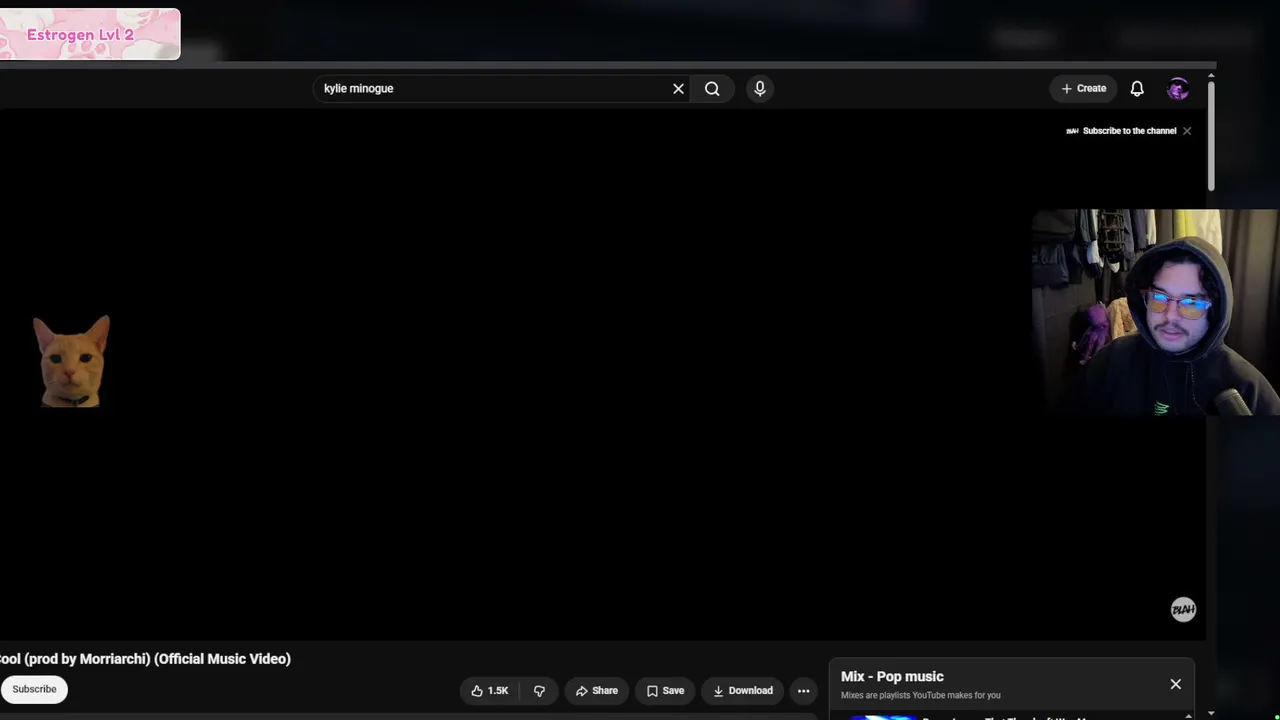Screen dimensions: 1280x720
Task: Click the page's vertical scrollbar thumb
Action: 1211,134
